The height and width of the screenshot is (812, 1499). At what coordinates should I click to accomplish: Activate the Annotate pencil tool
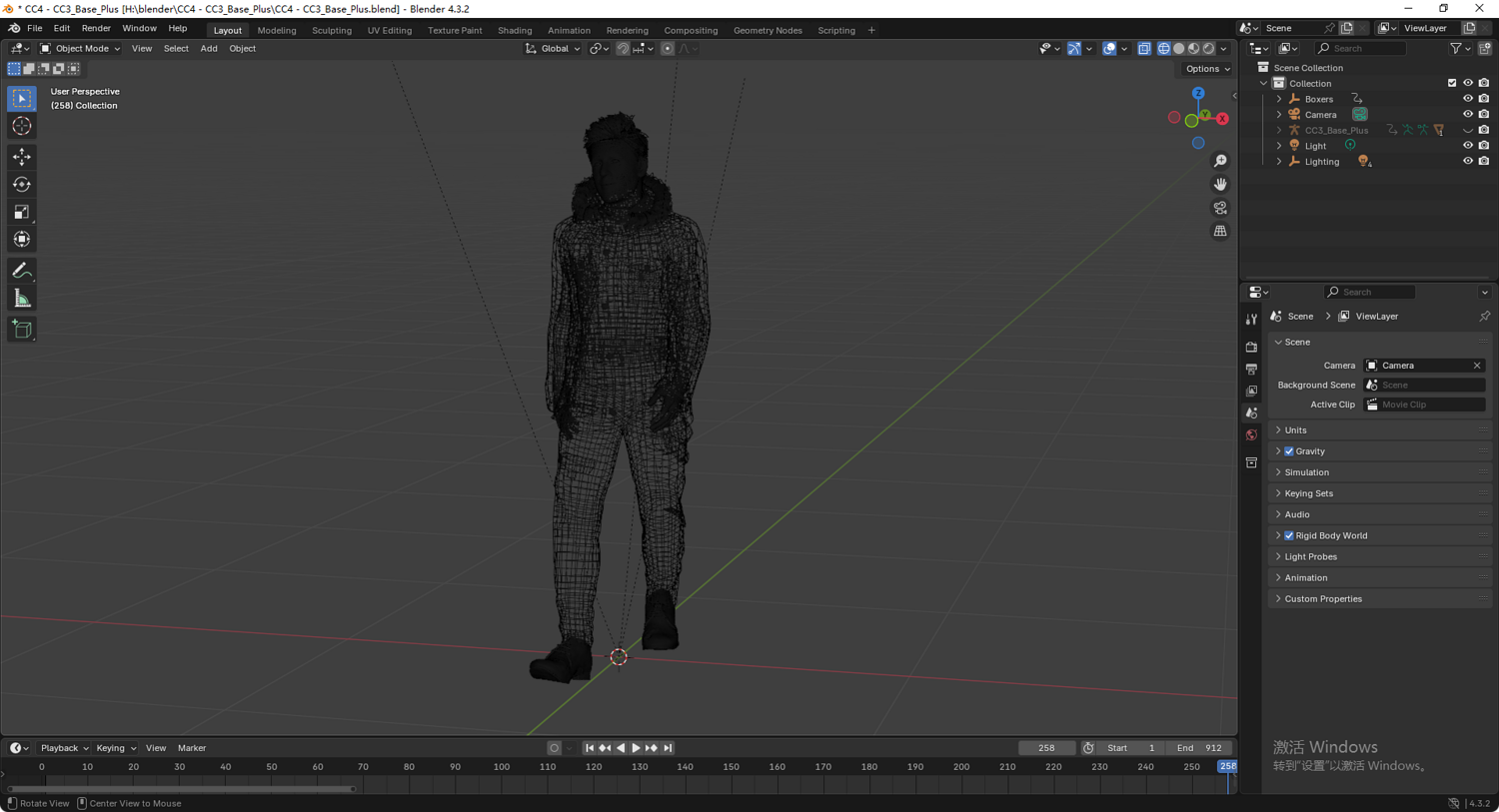coord(22,271)
